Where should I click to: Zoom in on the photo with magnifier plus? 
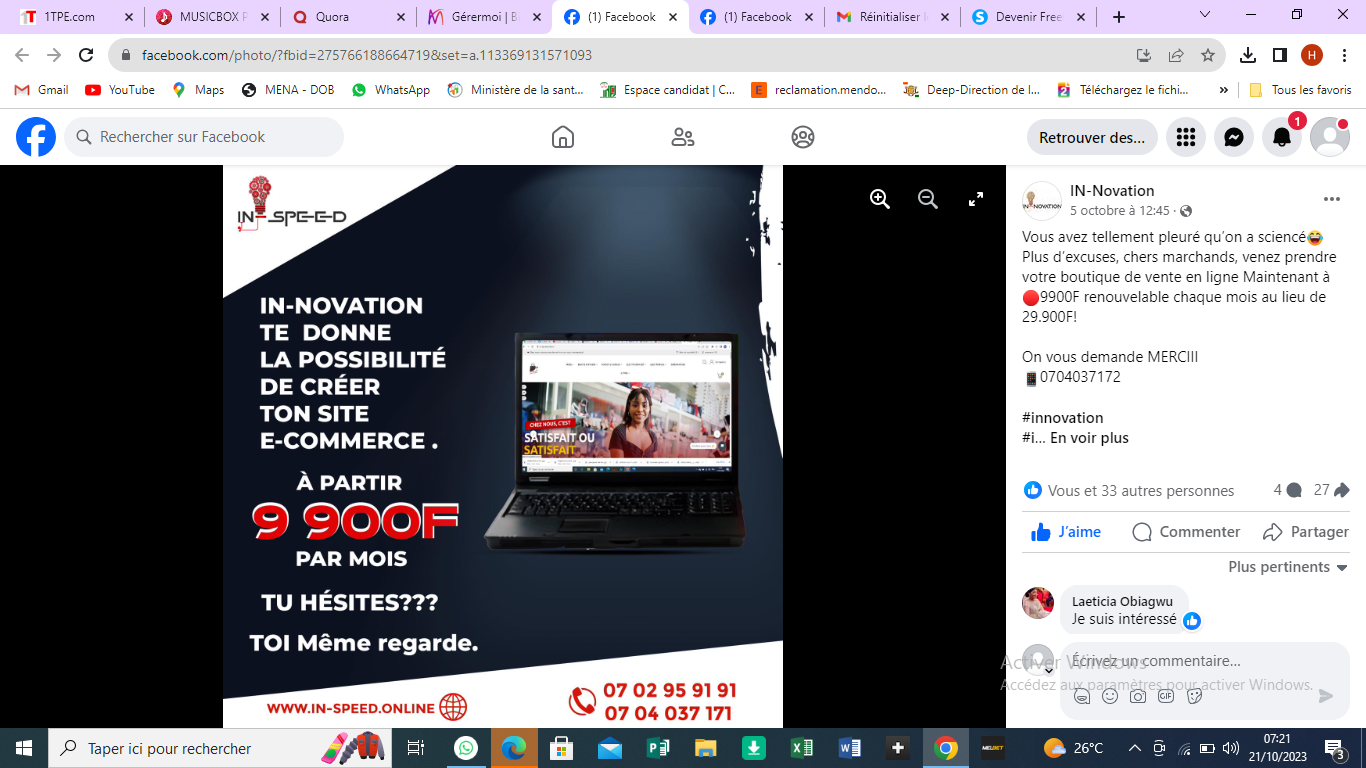pyautogui.click(x=880, y=199)
